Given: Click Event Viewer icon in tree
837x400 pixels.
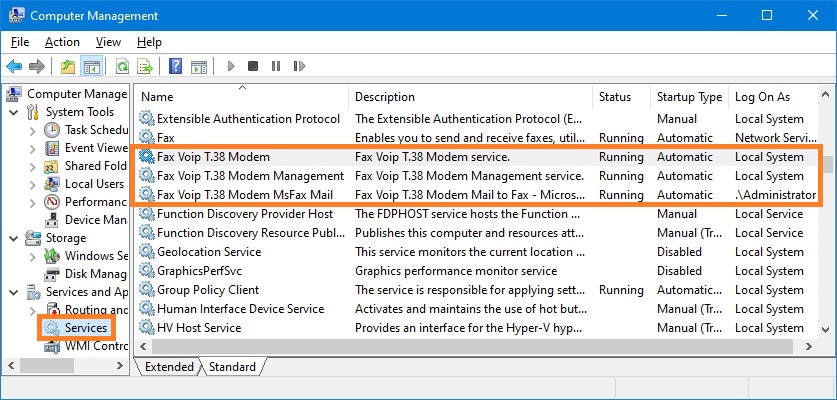Looking at the screenshot, I should 52,148.
